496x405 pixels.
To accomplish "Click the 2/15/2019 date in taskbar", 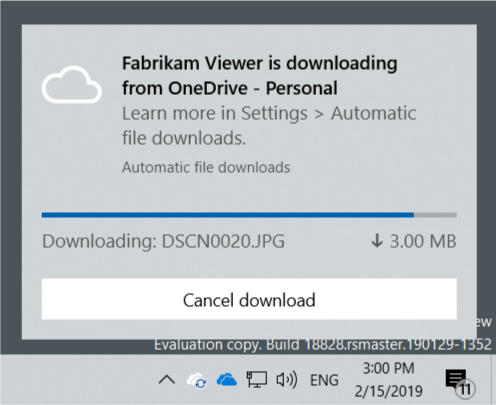I will [389, 391].
